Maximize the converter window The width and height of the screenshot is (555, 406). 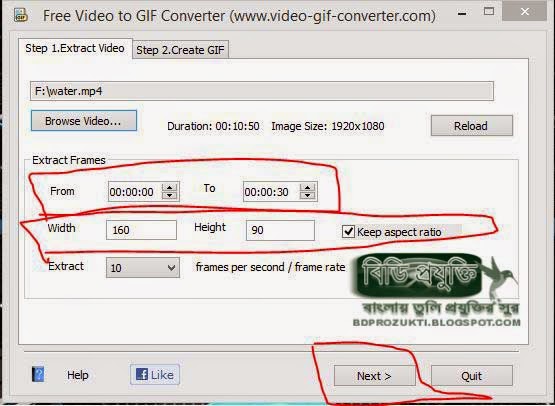click(489, 11)
